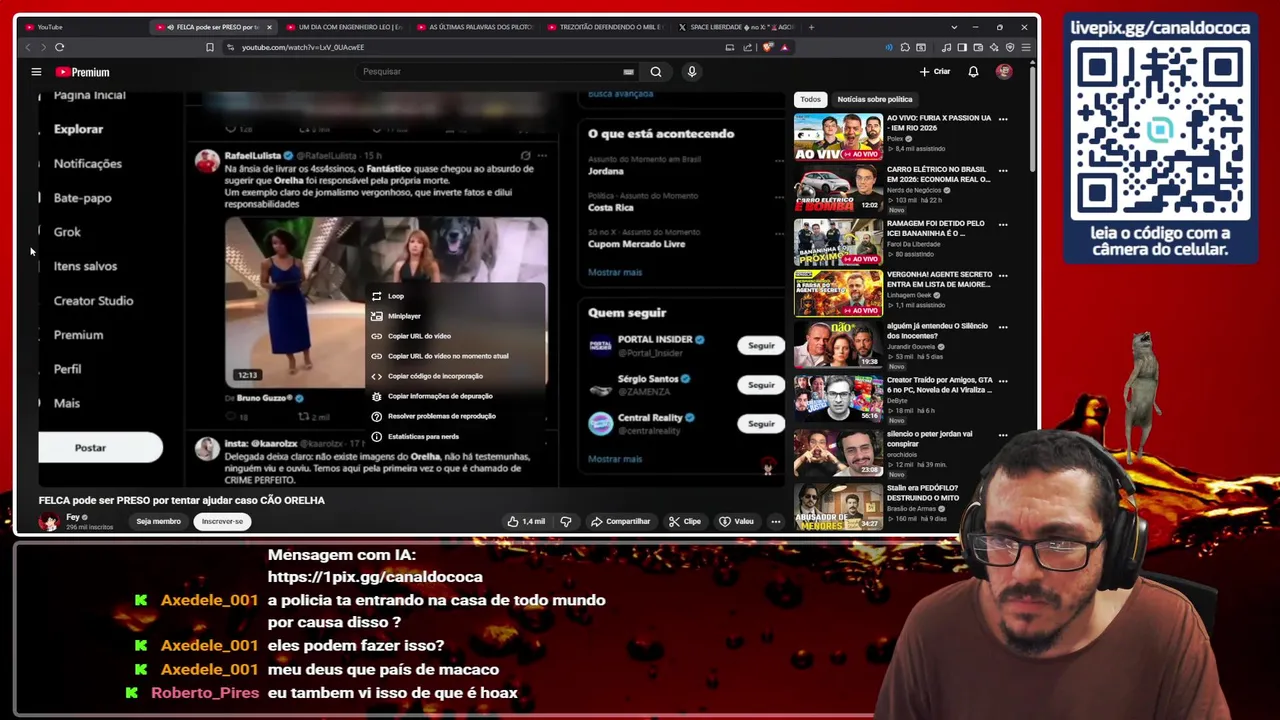
Task: Open options for silencio o peter jordan video
Action: [1003, 435]
